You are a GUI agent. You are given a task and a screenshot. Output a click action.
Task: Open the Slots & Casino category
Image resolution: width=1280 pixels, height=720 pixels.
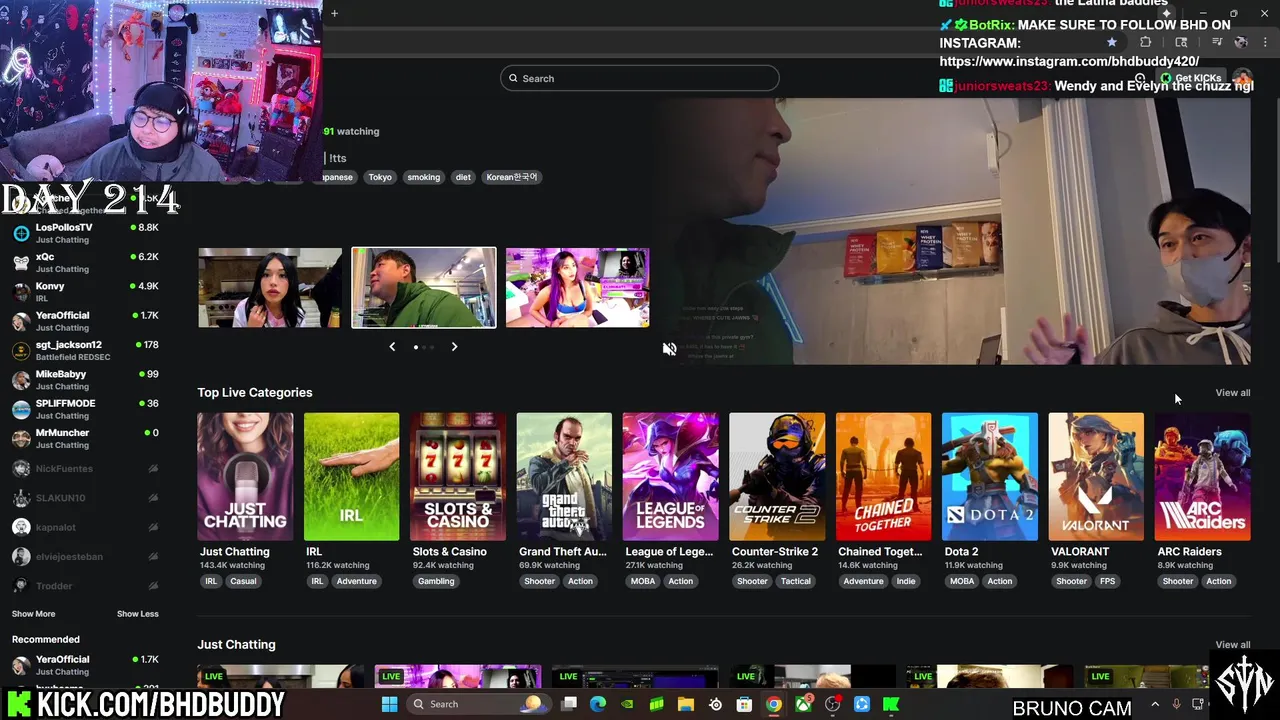coord(458,476)
